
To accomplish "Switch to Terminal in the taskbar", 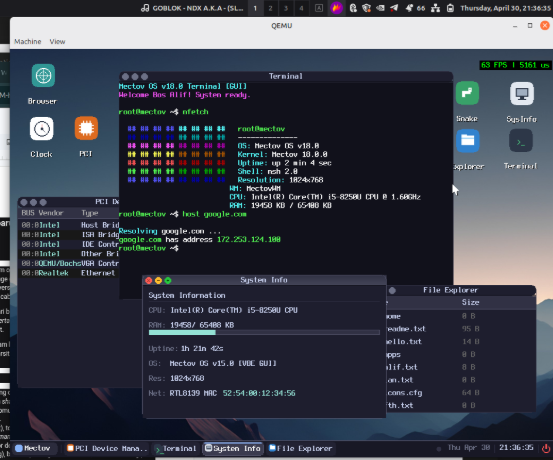I will [176, 448].
